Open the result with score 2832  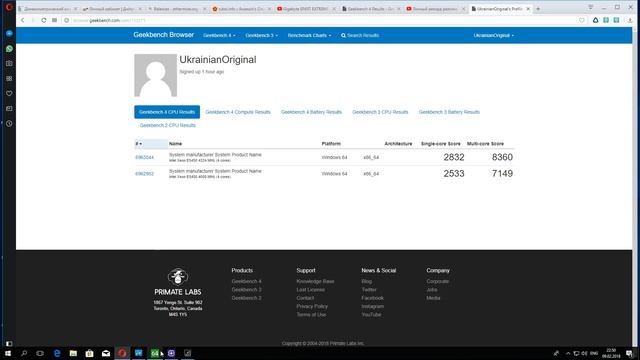[x=144, y=158]
